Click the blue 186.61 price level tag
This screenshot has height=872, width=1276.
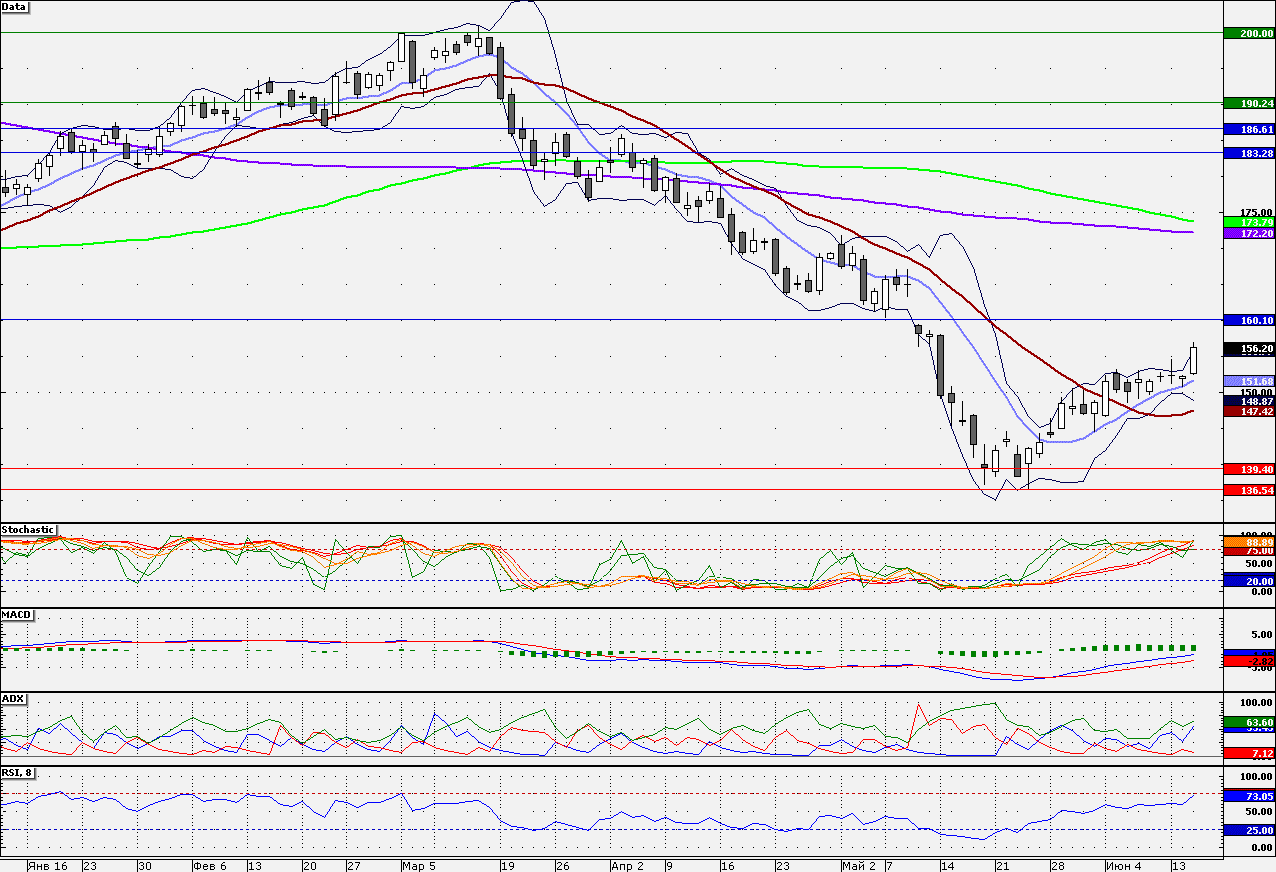(1250, 129)
